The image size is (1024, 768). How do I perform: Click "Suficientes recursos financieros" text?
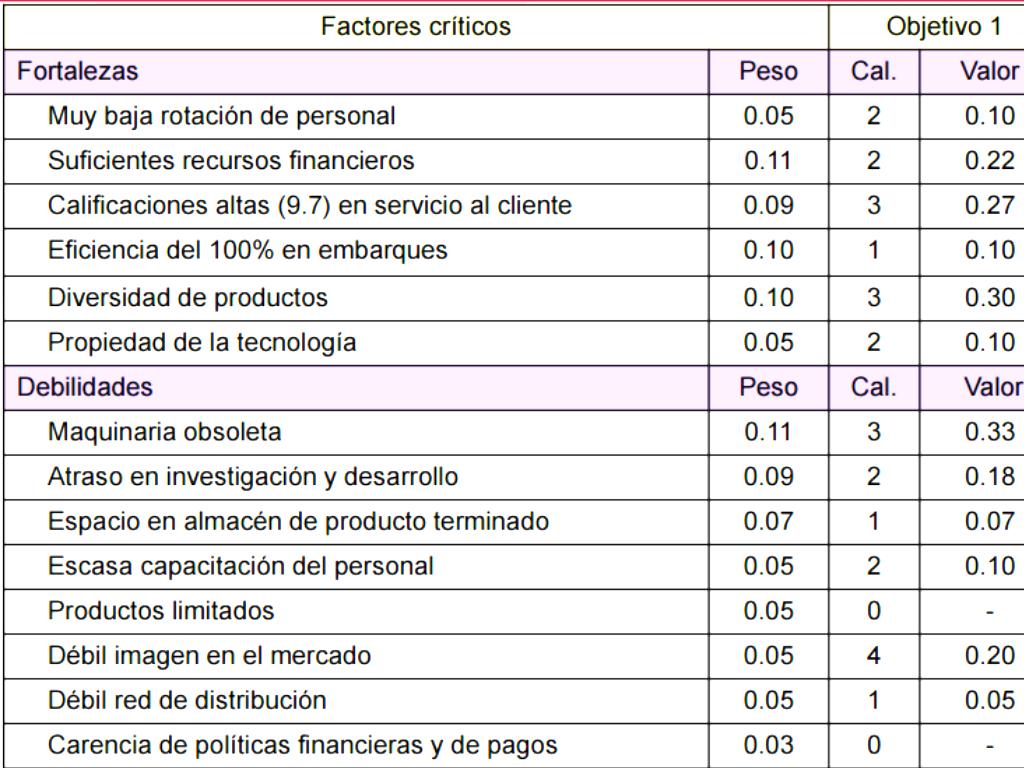230,161
